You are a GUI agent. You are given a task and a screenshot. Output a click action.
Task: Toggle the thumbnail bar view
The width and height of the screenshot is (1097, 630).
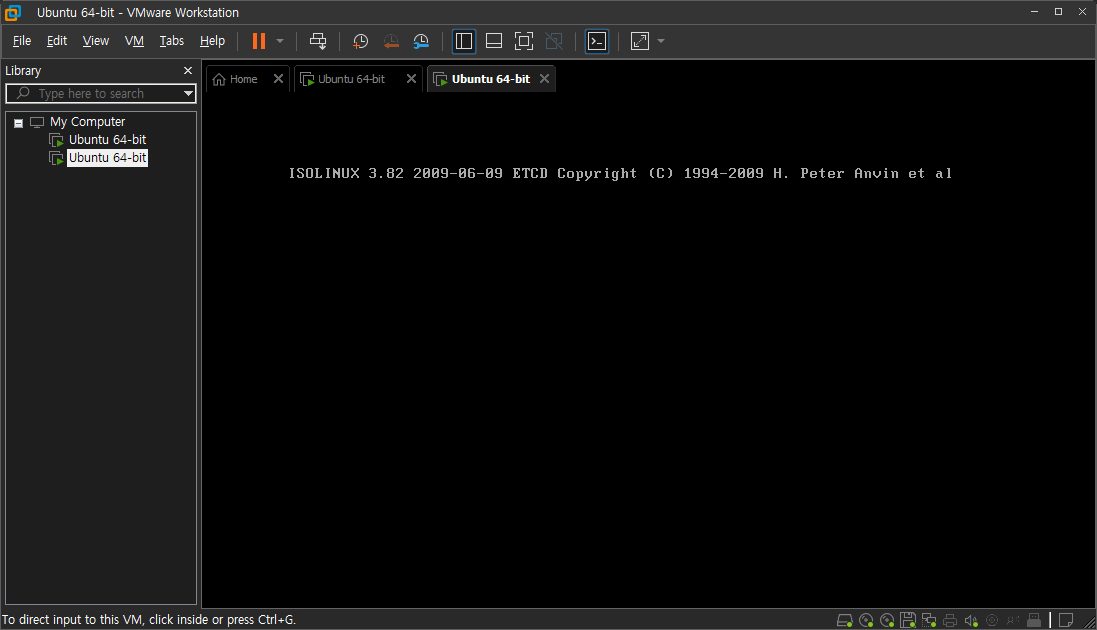(x=494, y=41)
